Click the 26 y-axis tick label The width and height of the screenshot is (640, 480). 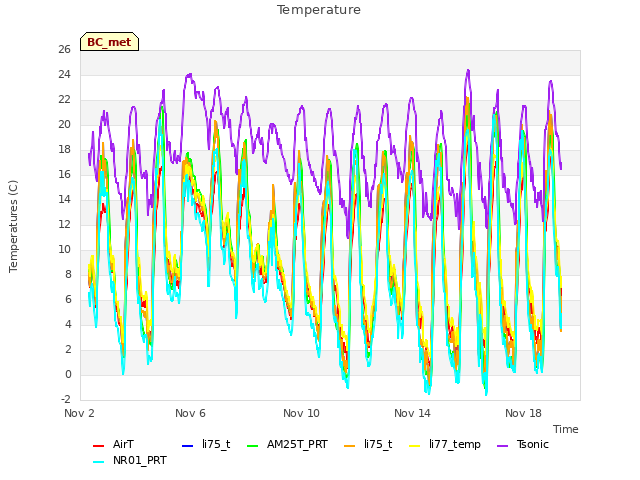64,50
